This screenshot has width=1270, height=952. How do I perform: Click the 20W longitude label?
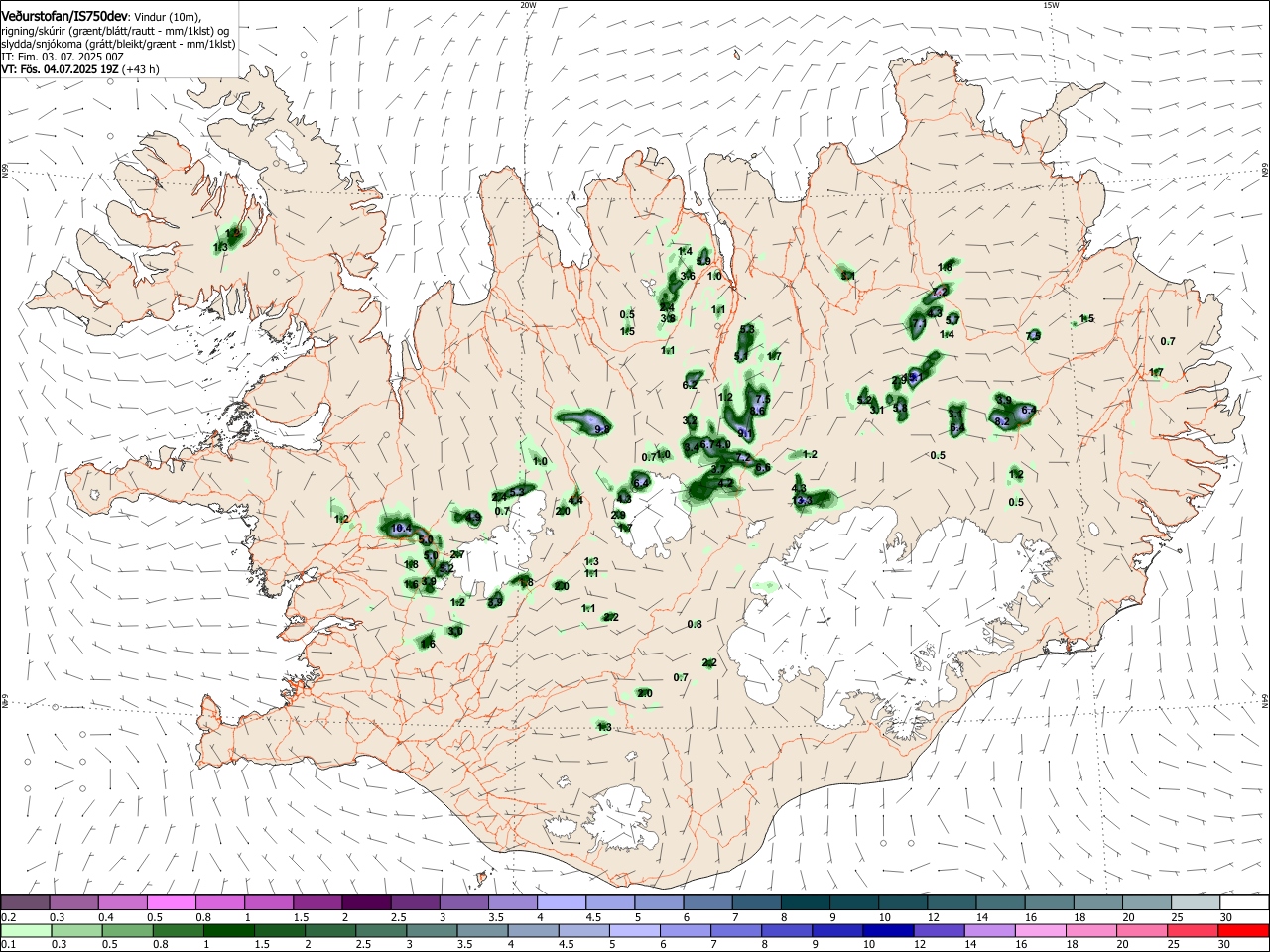528,5
